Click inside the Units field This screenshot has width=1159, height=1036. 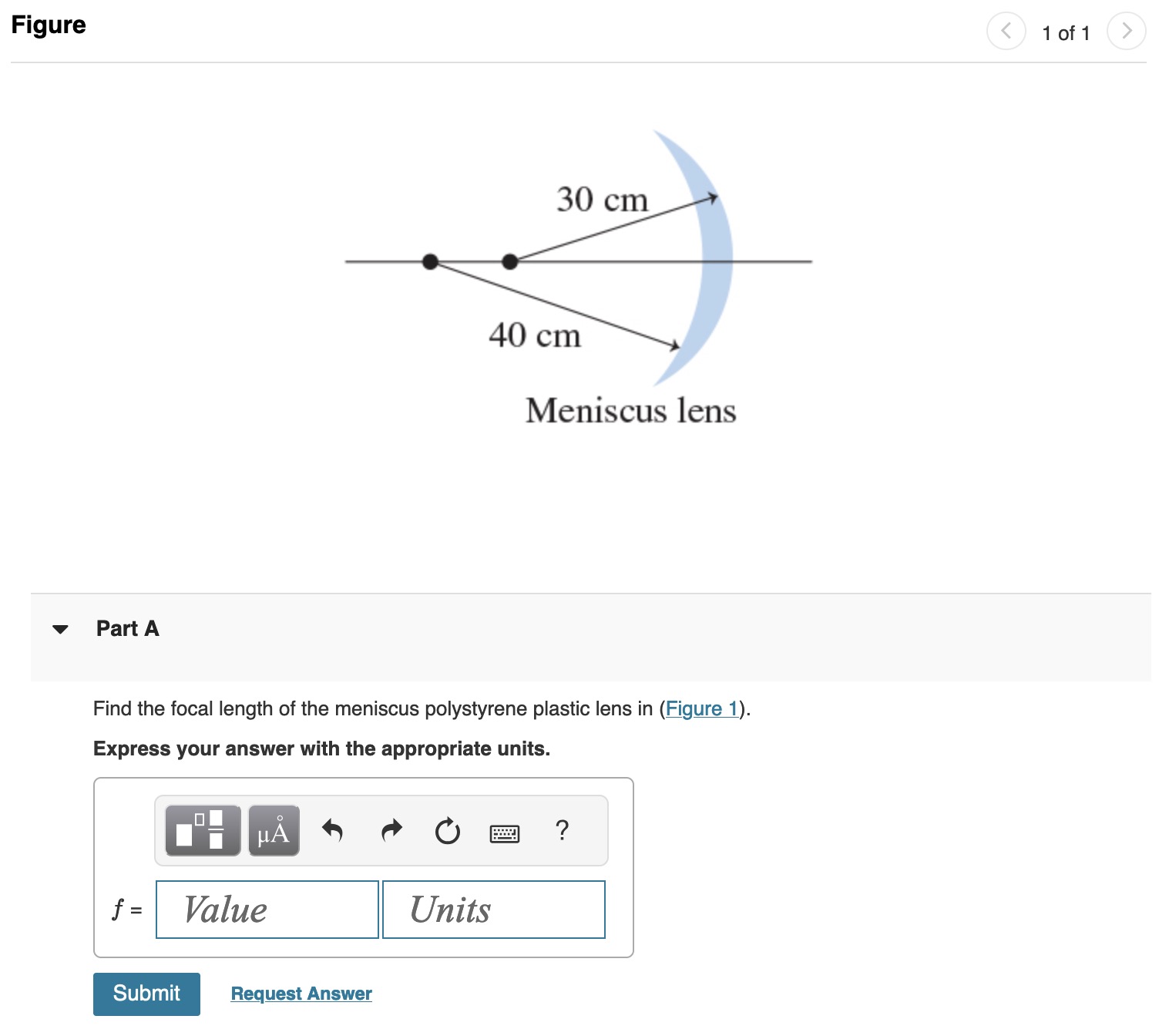493,910
